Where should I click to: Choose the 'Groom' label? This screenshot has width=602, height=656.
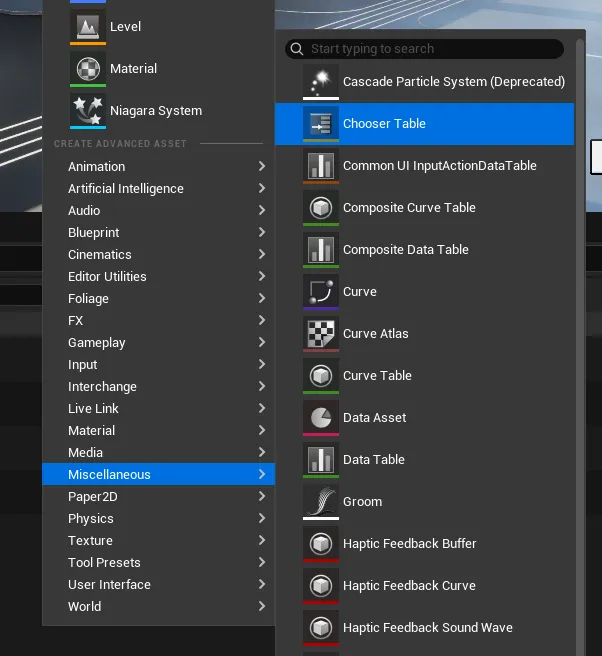pos(362,502)
